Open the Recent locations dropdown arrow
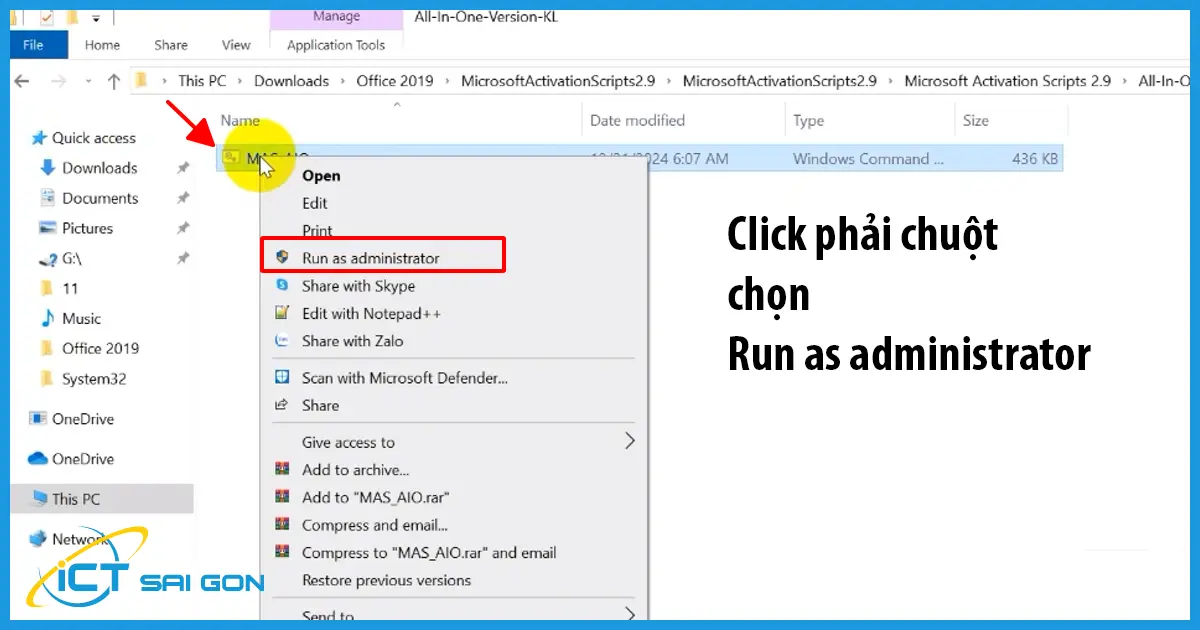The height and width of the screenshot is (630, 1200). tap(88, 82)
